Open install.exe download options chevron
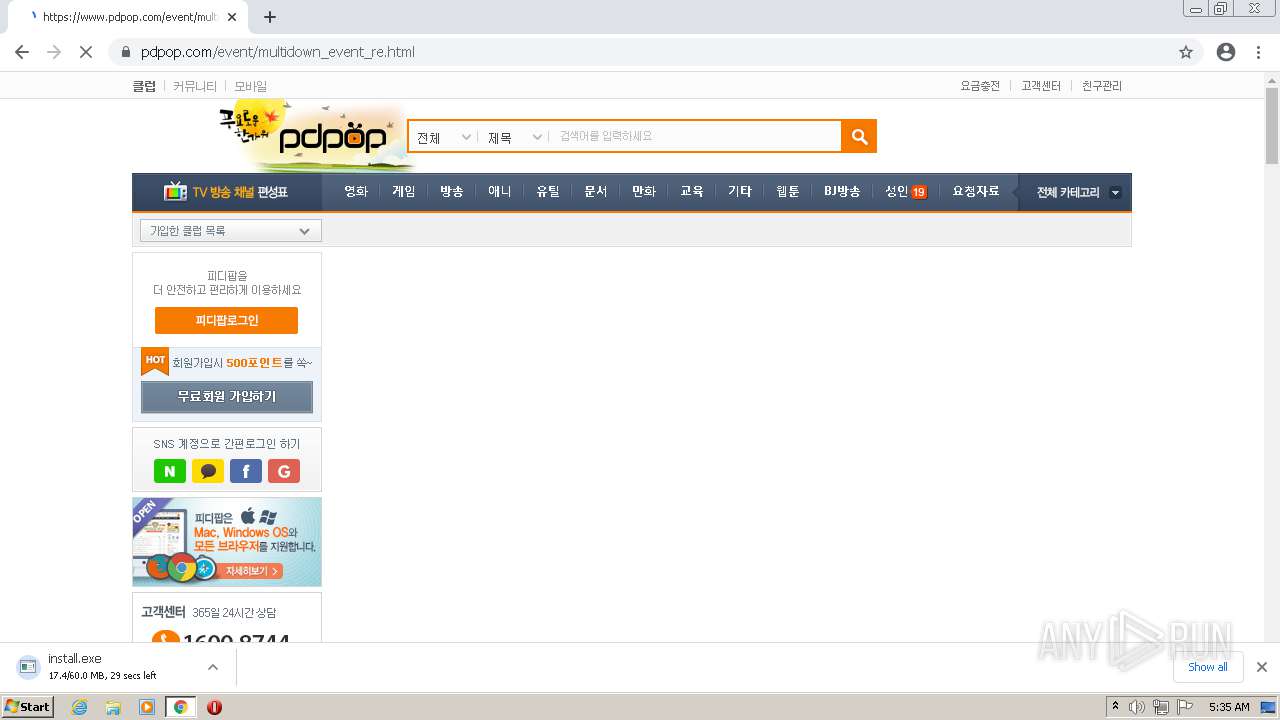This screenshot has height=720, width=1280. click(212, 667)
